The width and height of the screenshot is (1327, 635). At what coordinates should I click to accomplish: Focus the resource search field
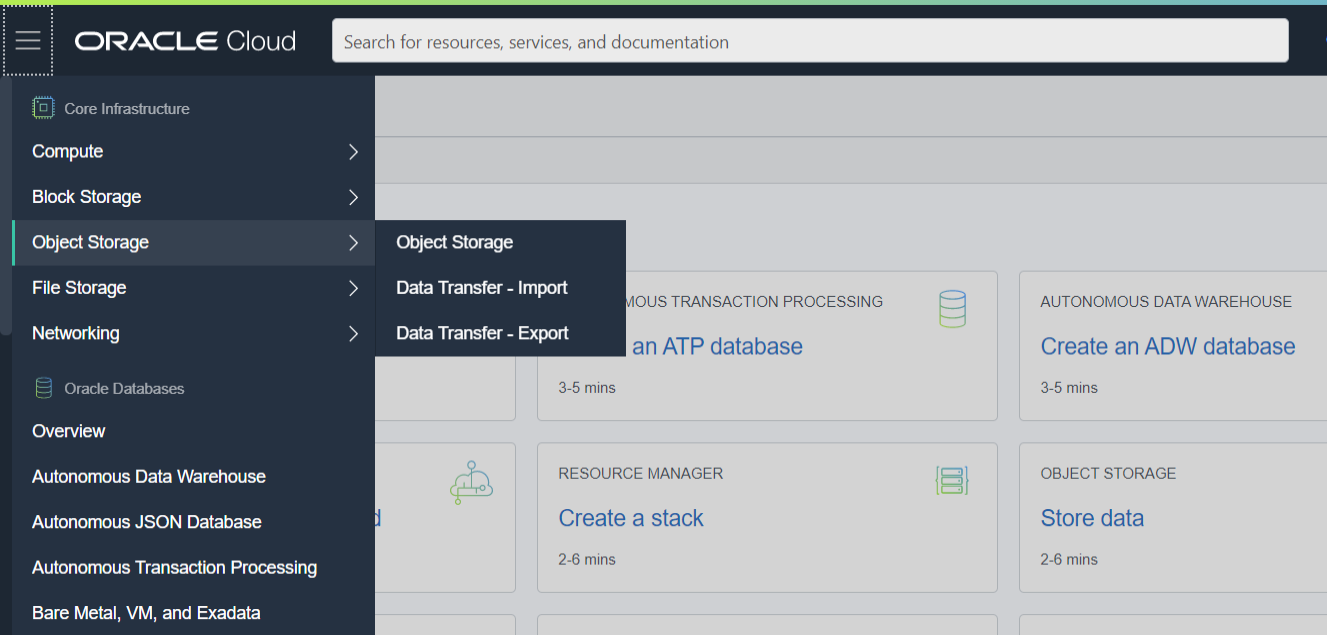810,41
